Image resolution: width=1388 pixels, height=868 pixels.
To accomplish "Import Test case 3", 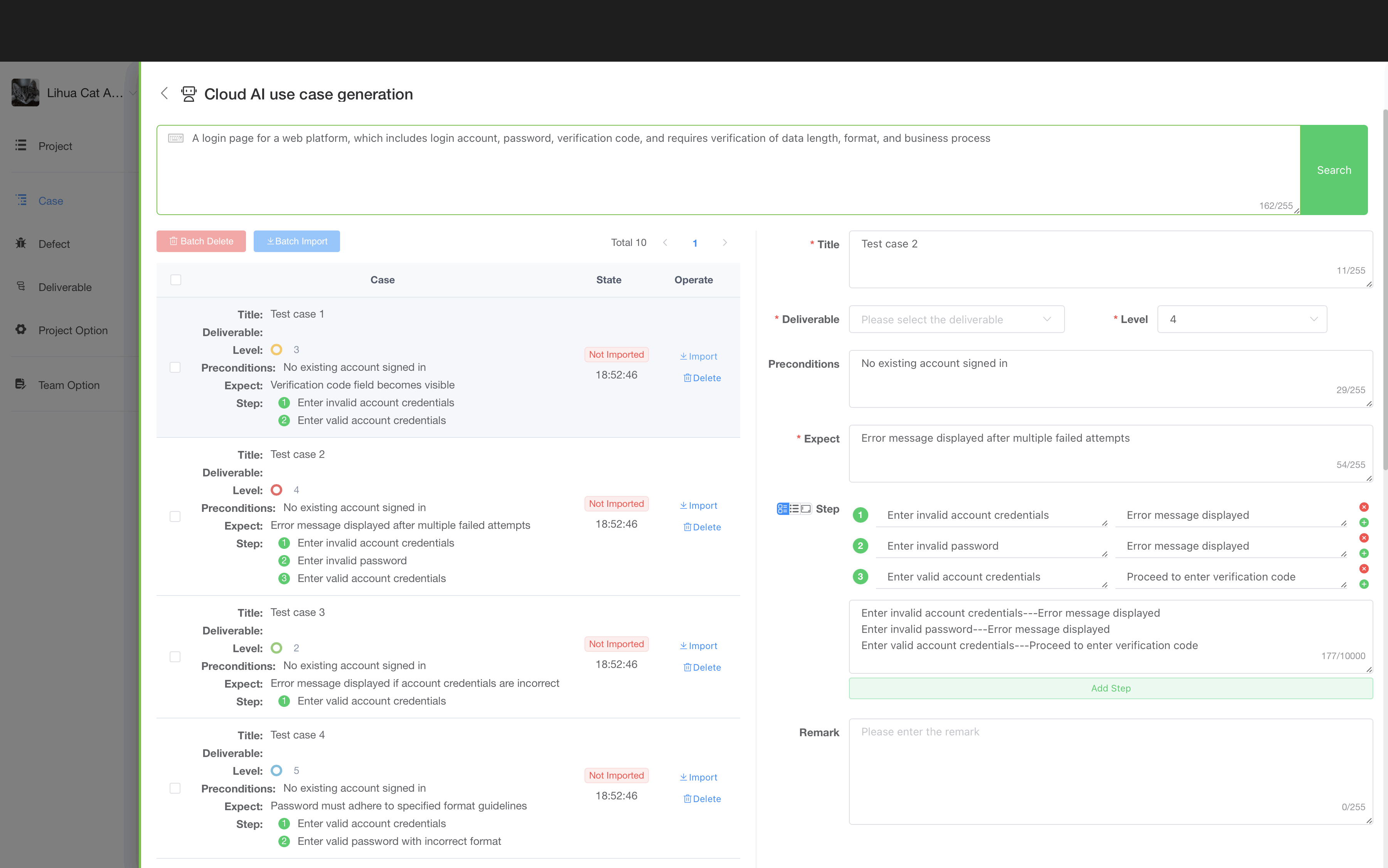I will click(698, 646).
